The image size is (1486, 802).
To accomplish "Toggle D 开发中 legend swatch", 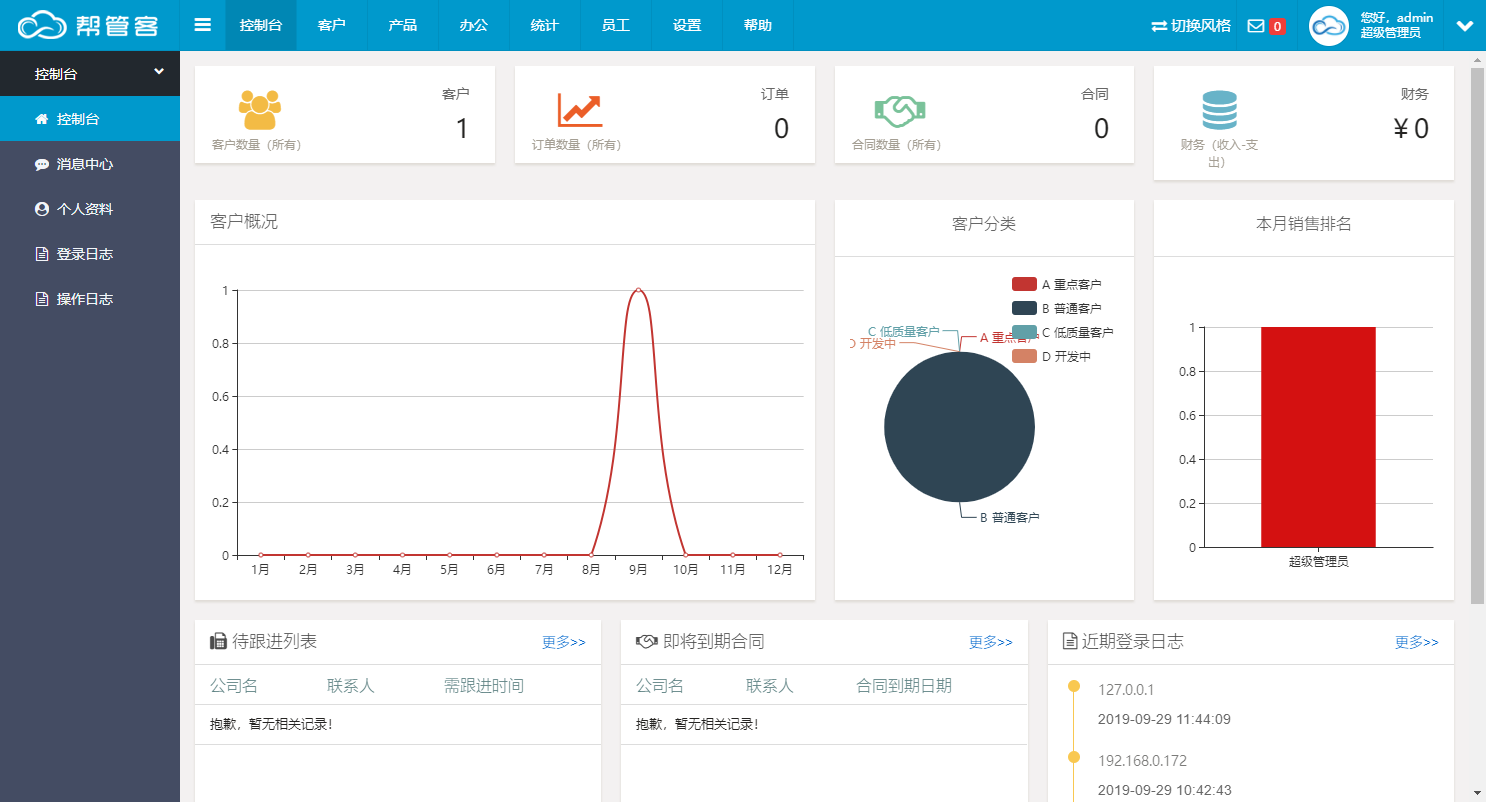I will (x=1024, y=356).
